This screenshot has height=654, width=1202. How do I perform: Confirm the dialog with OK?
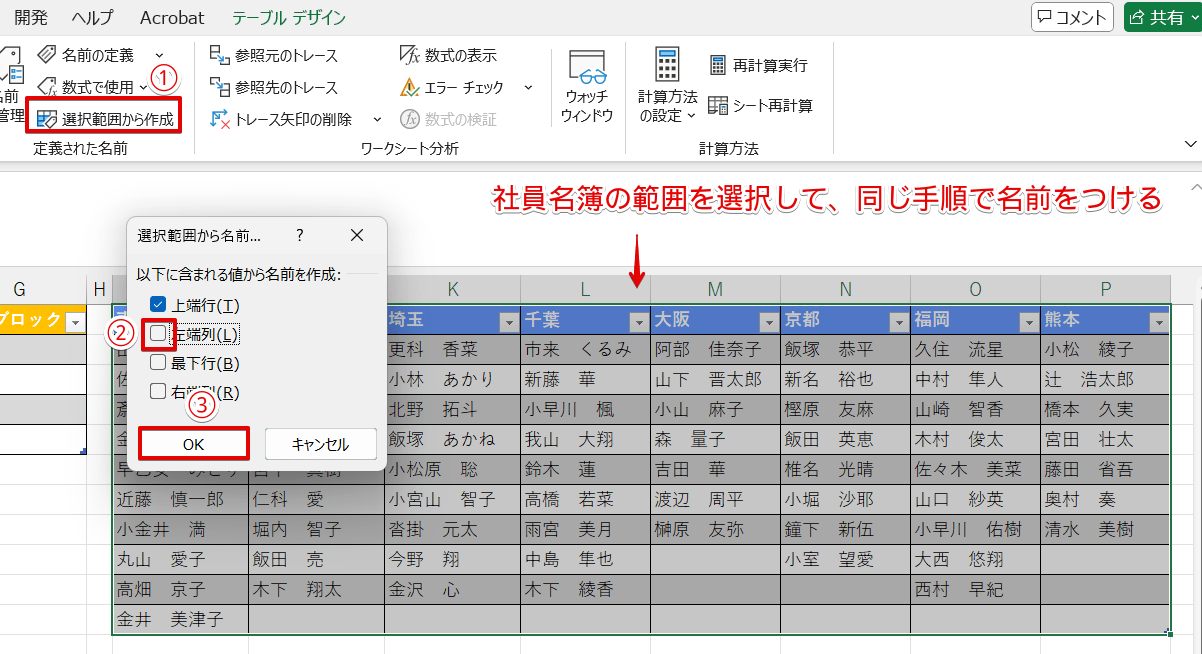193,444
